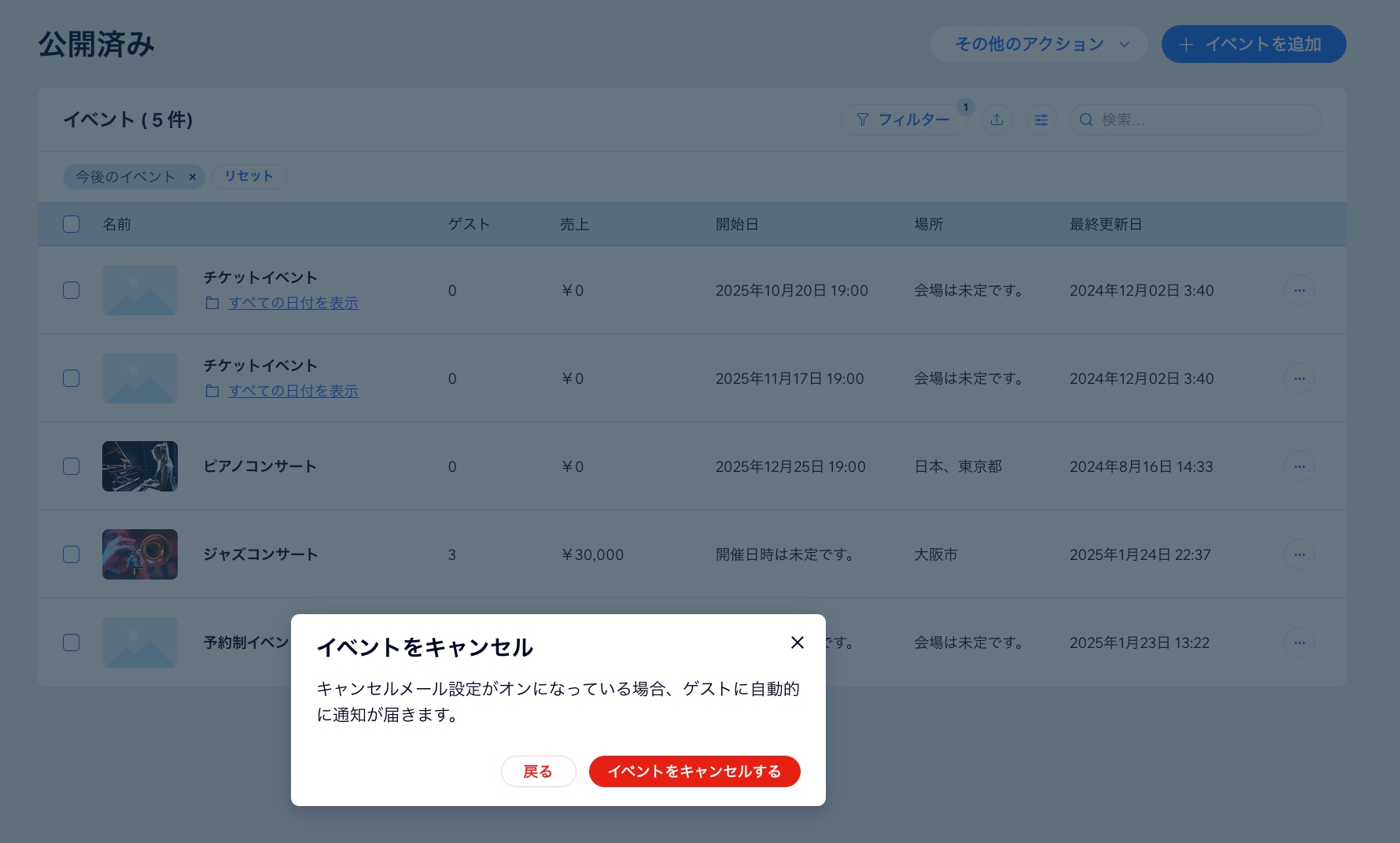Click the magnifier icon in search box
This screenshot has height=843, width=1400.
pos(1086,120)
